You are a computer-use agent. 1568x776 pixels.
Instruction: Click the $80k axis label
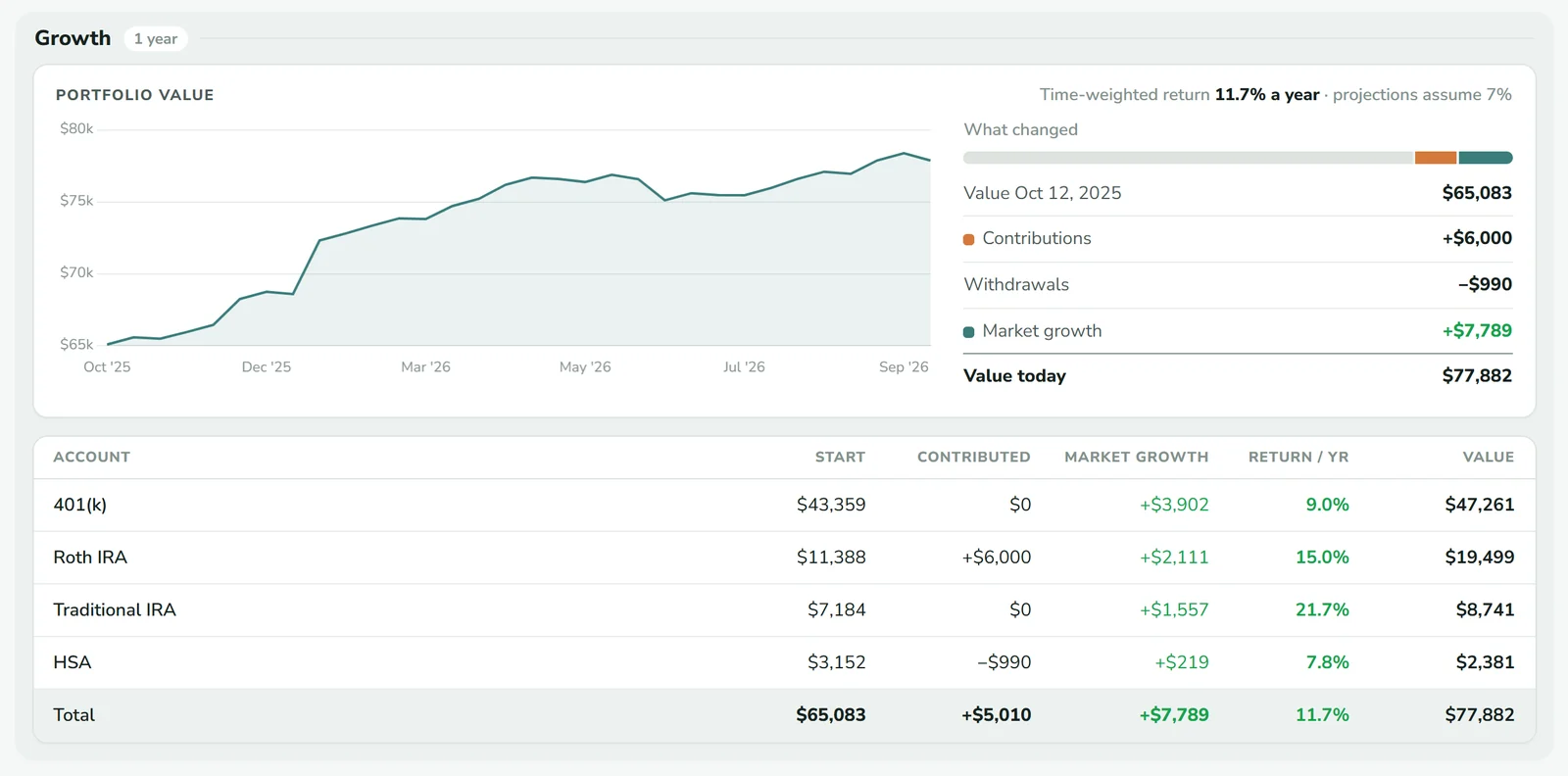tap(76, 129)
